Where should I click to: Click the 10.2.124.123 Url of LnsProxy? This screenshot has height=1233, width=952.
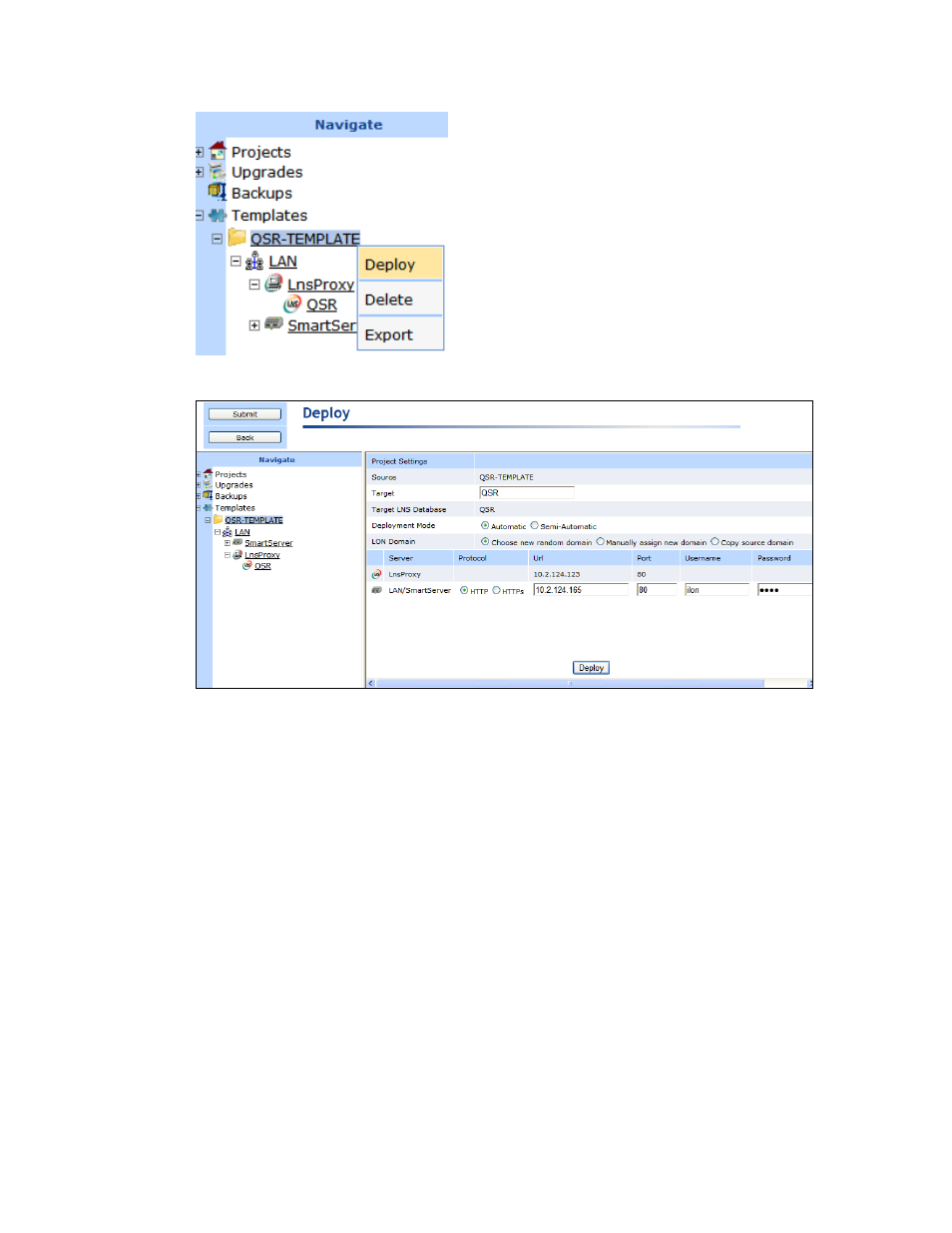(556, 574)
